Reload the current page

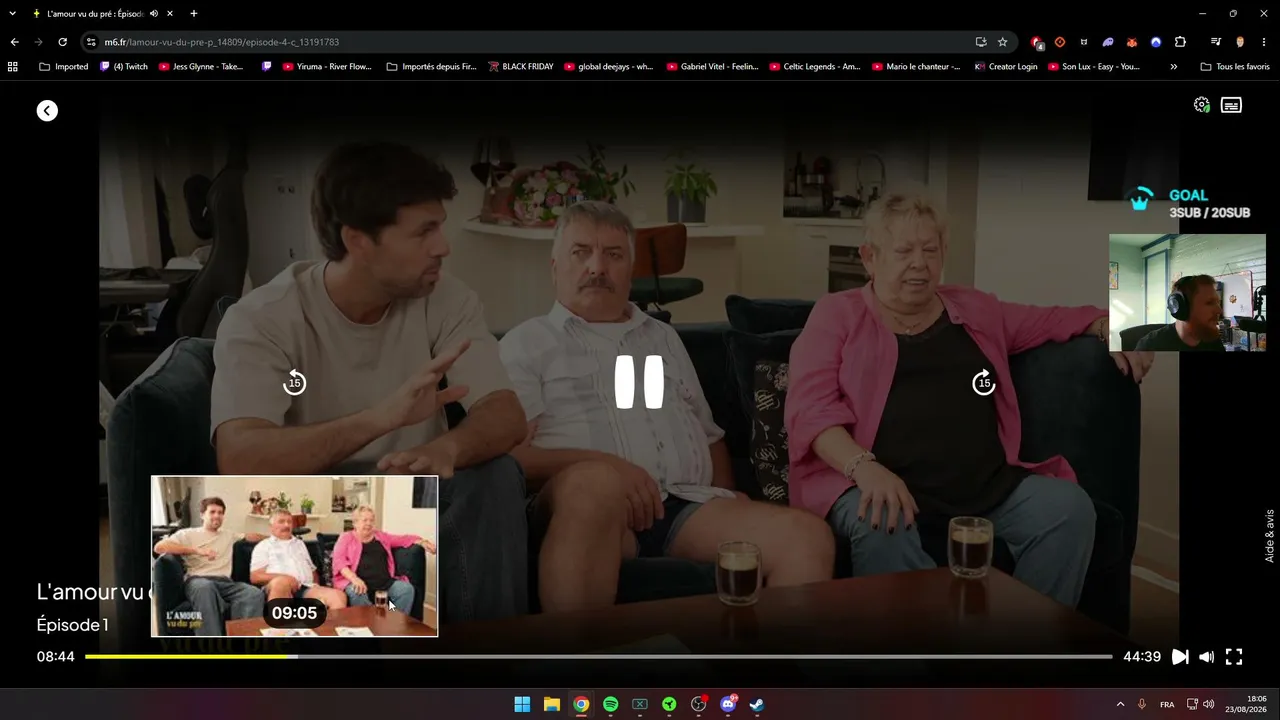[x=62, y=42]
